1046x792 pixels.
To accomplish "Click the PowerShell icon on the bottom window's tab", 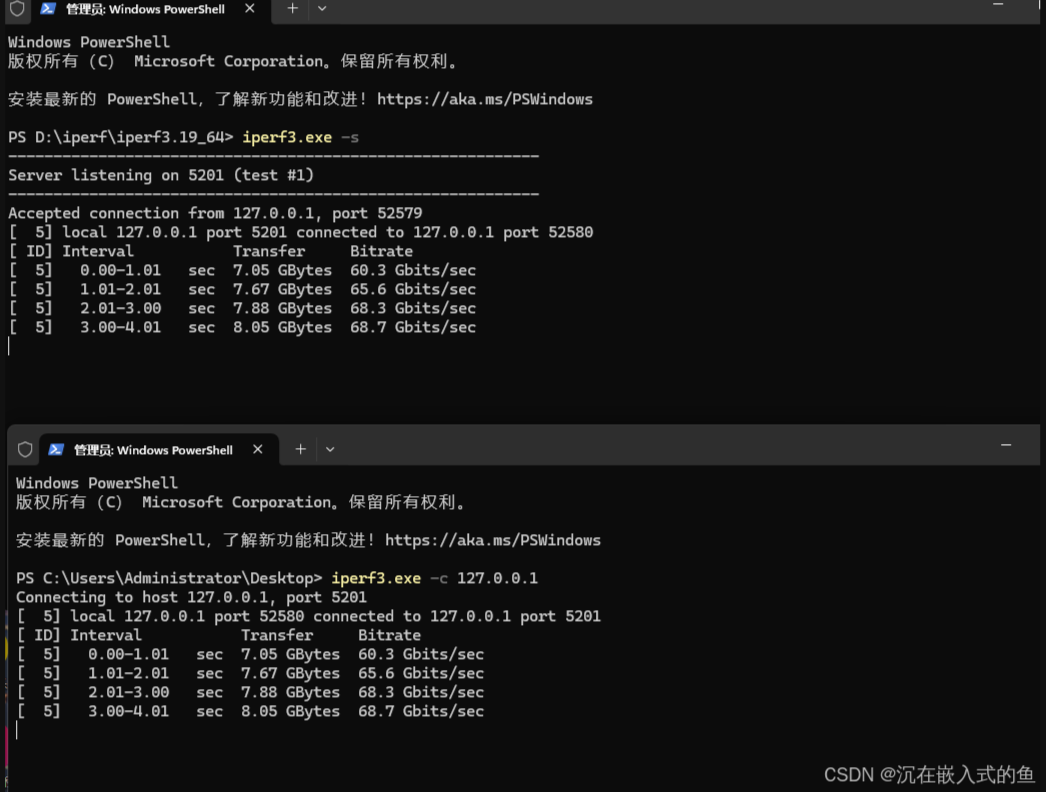I will [56, 450].
